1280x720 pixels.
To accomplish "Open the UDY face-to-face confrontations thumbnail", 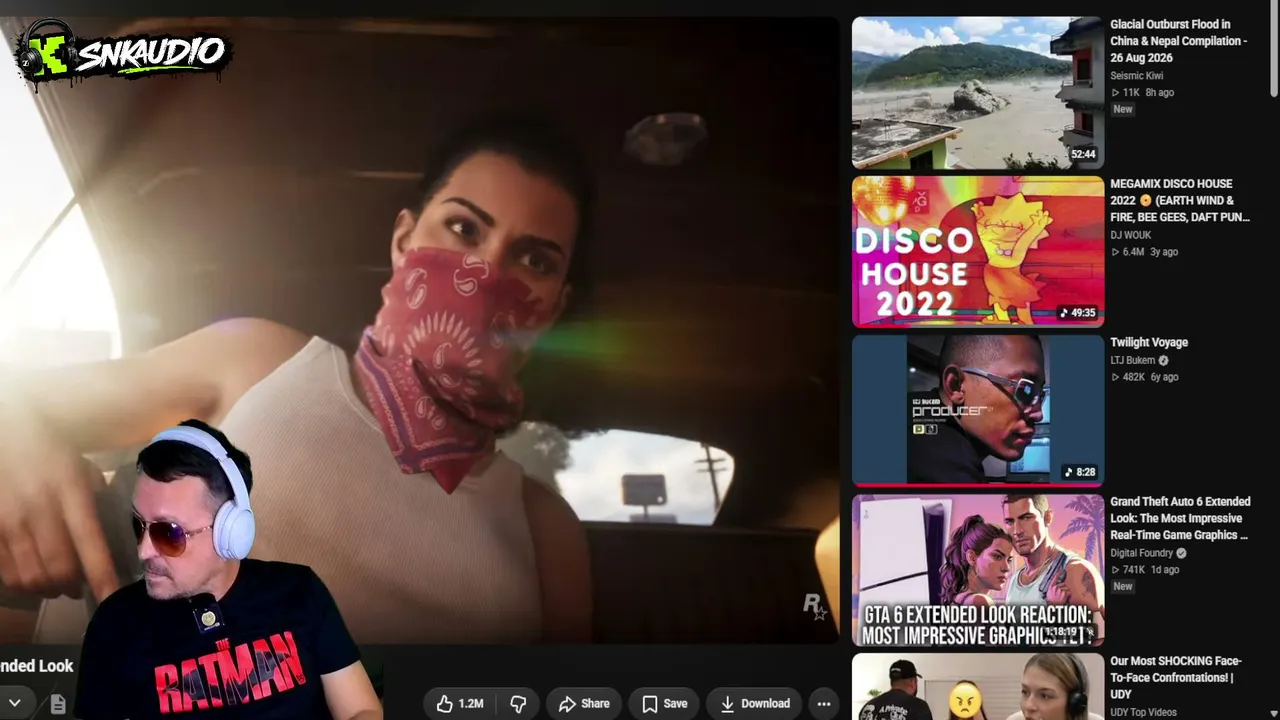I will coord(978,687).
